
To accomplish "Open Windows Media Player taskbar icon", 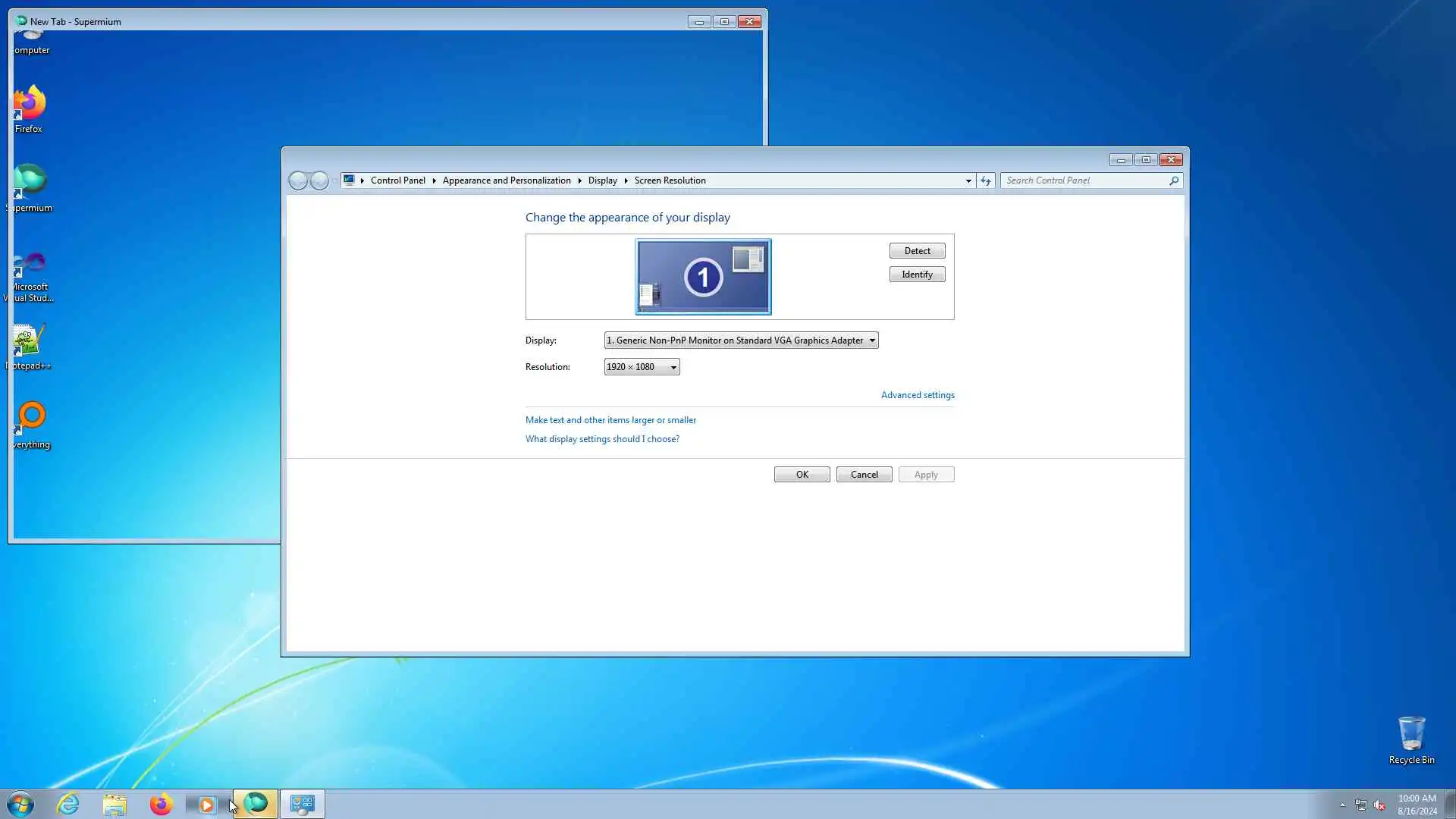I will (x=206, y=804).
